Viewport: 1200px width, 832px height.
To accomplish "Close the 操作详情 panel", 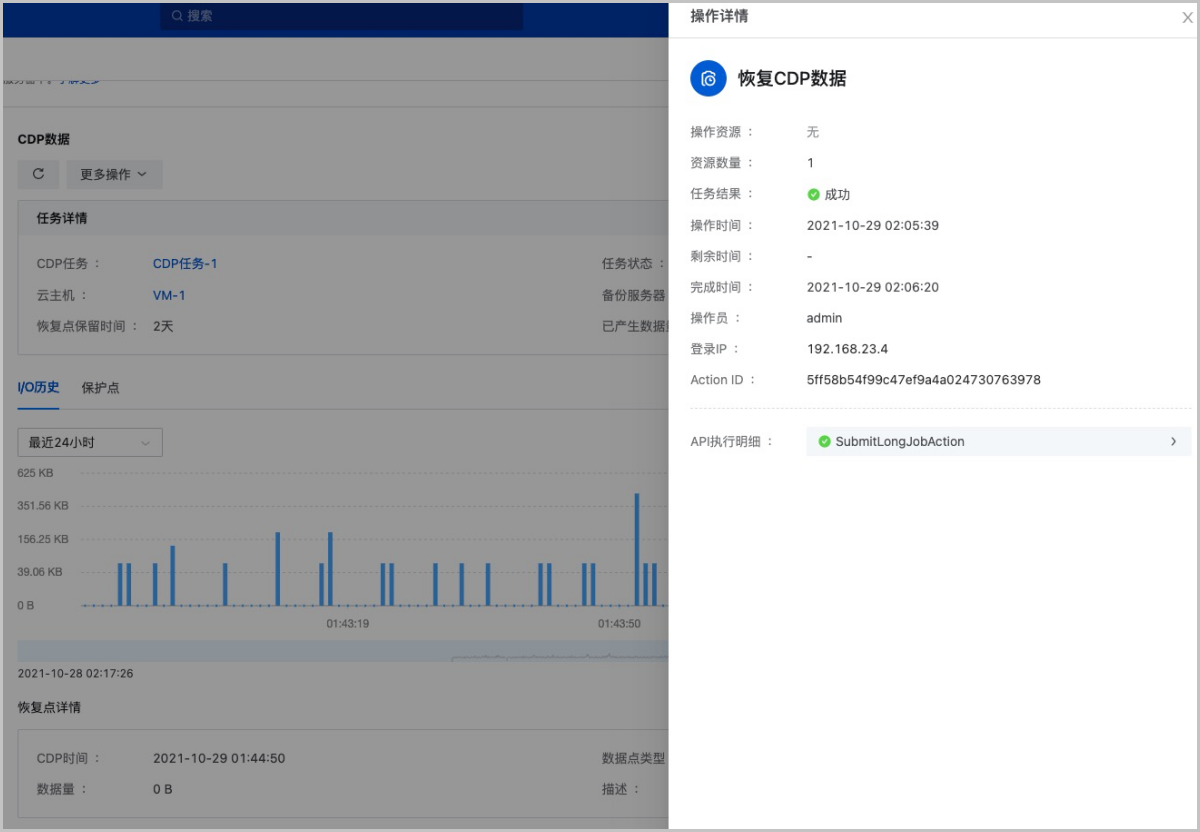I will [x=1187, y=17].
